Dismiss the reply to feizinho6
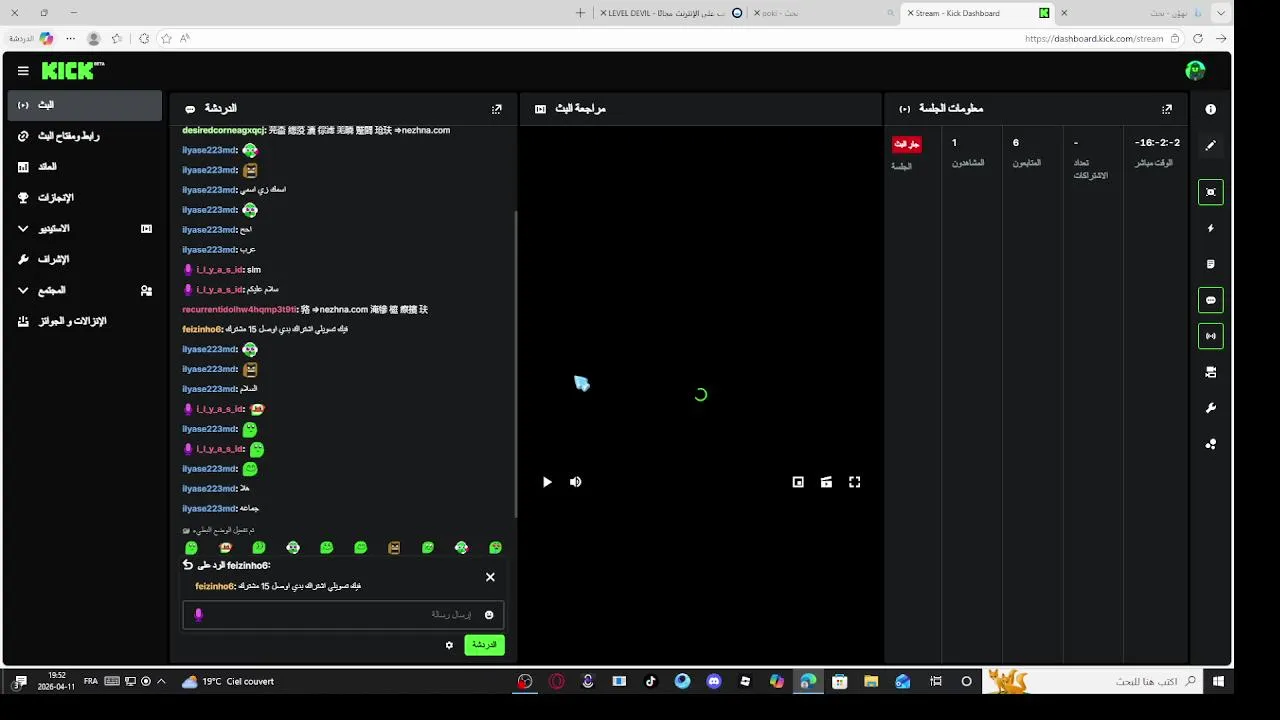Viewport: 1280px width, 720px height. tap(490, 577)
